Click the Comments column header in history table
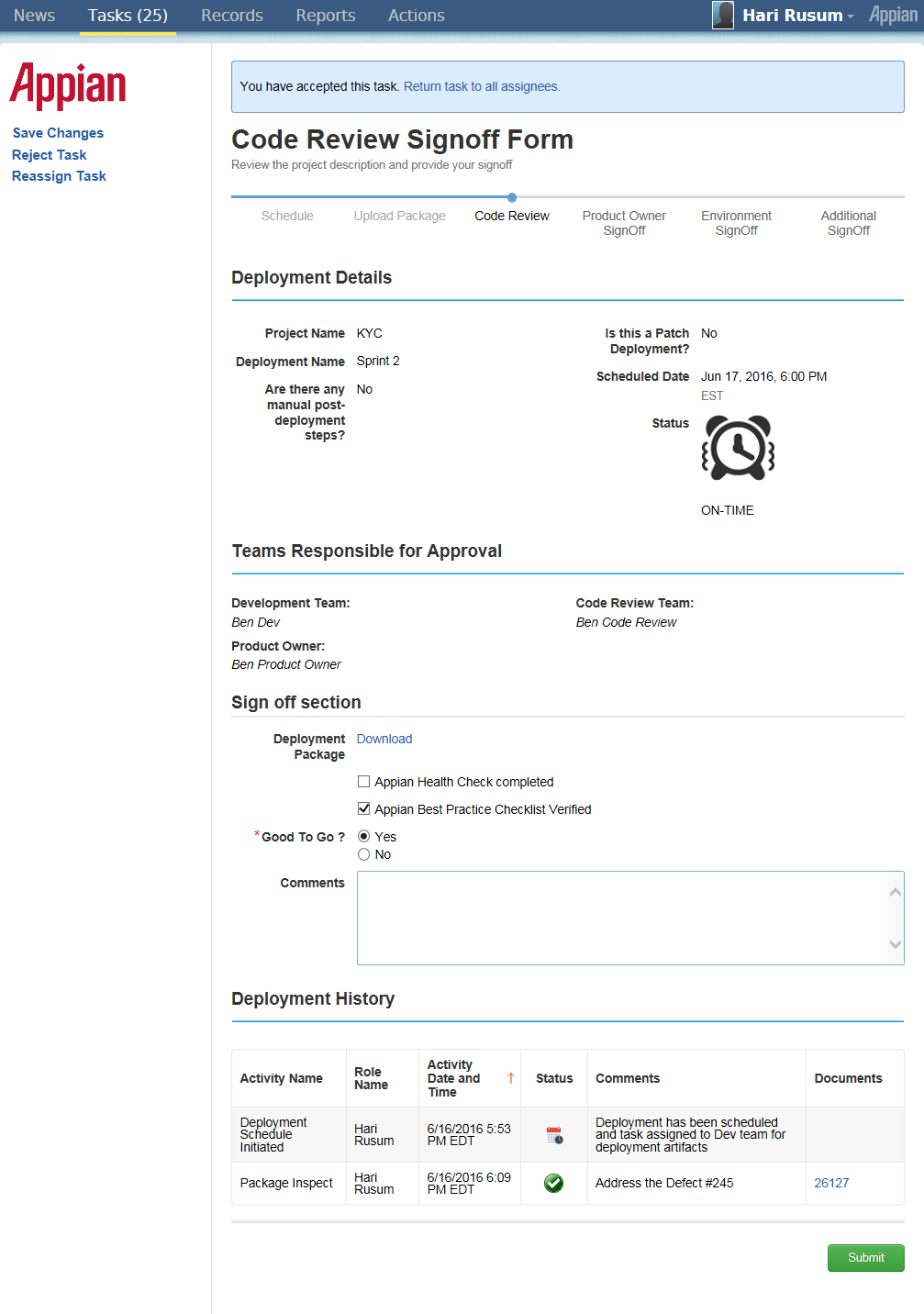Viewport: 924px width, 1314px height. click(x=628, y=1078)
